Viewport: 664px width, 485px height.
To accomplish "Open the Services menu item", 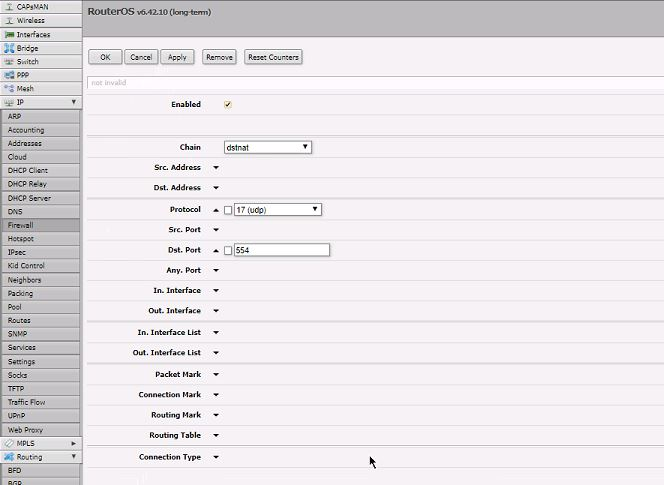I will 41,348.
